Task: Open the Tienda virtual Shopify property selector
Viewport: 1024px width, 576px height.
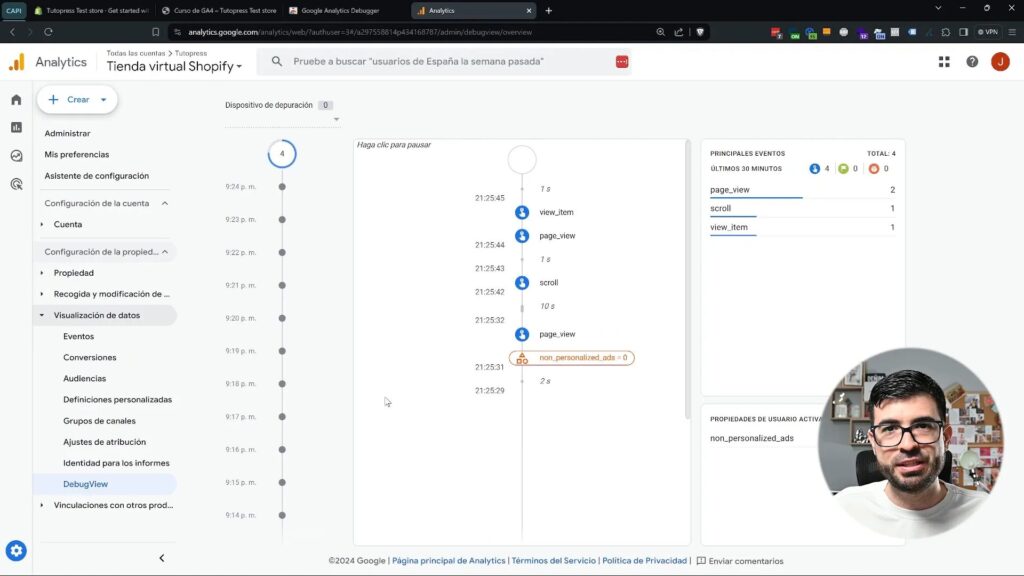Action: (174, 66)
